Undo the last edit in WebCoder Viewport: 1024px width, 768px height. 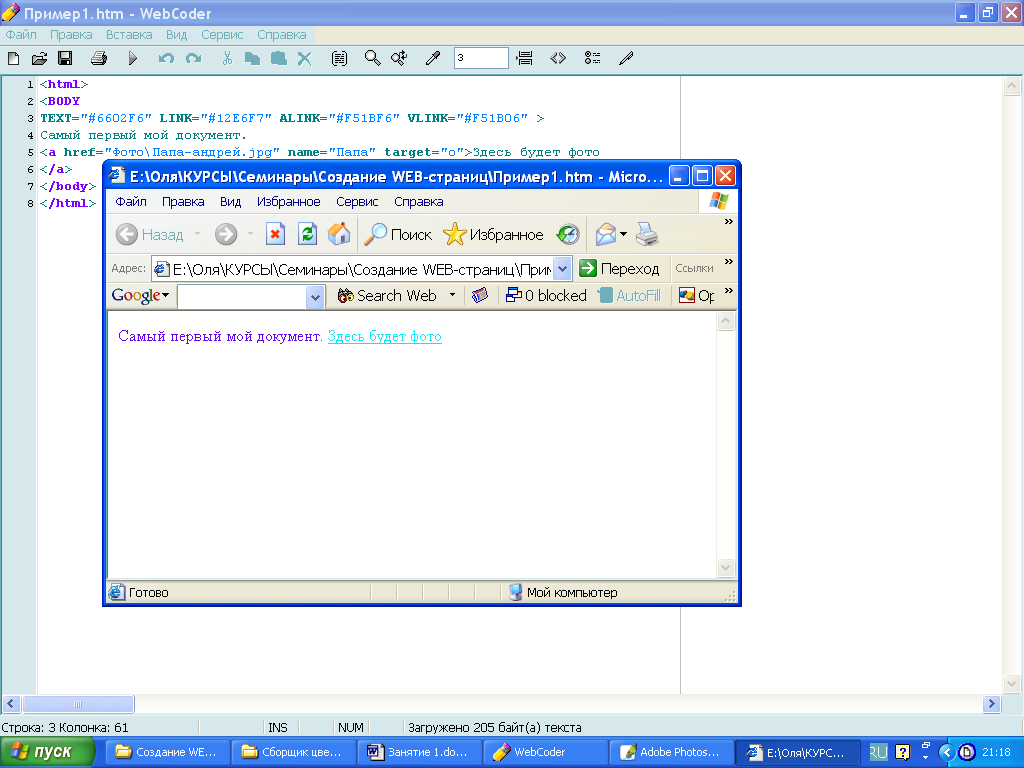point(167,59)
